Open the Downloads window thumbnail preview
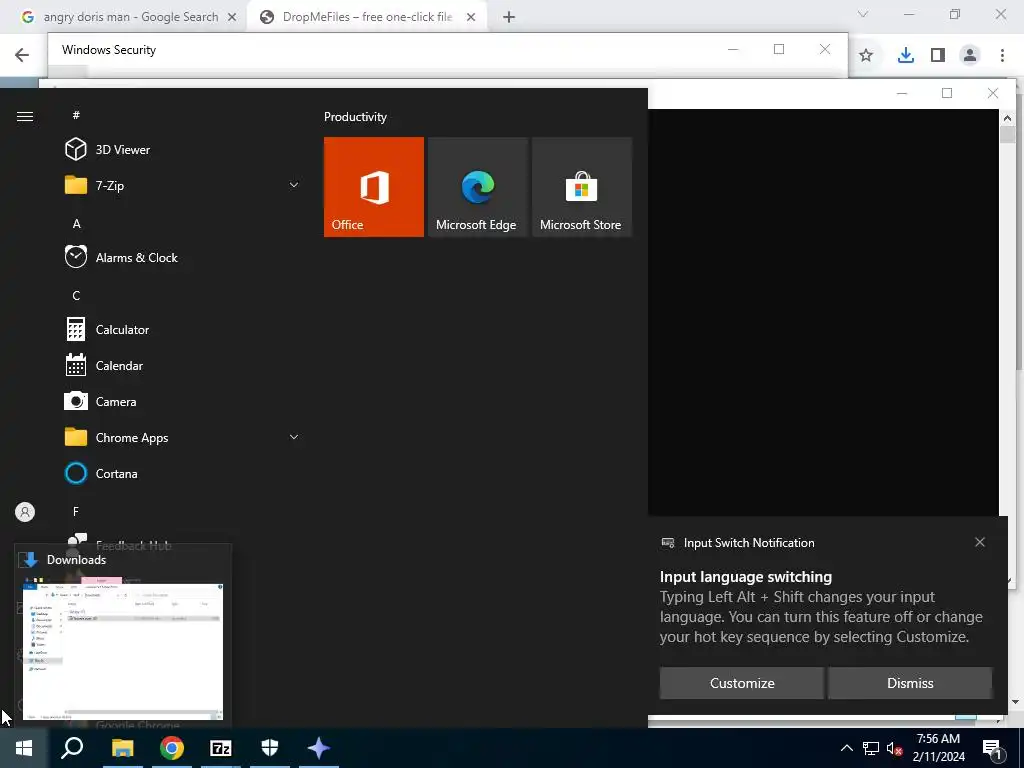 pos(123,651)
